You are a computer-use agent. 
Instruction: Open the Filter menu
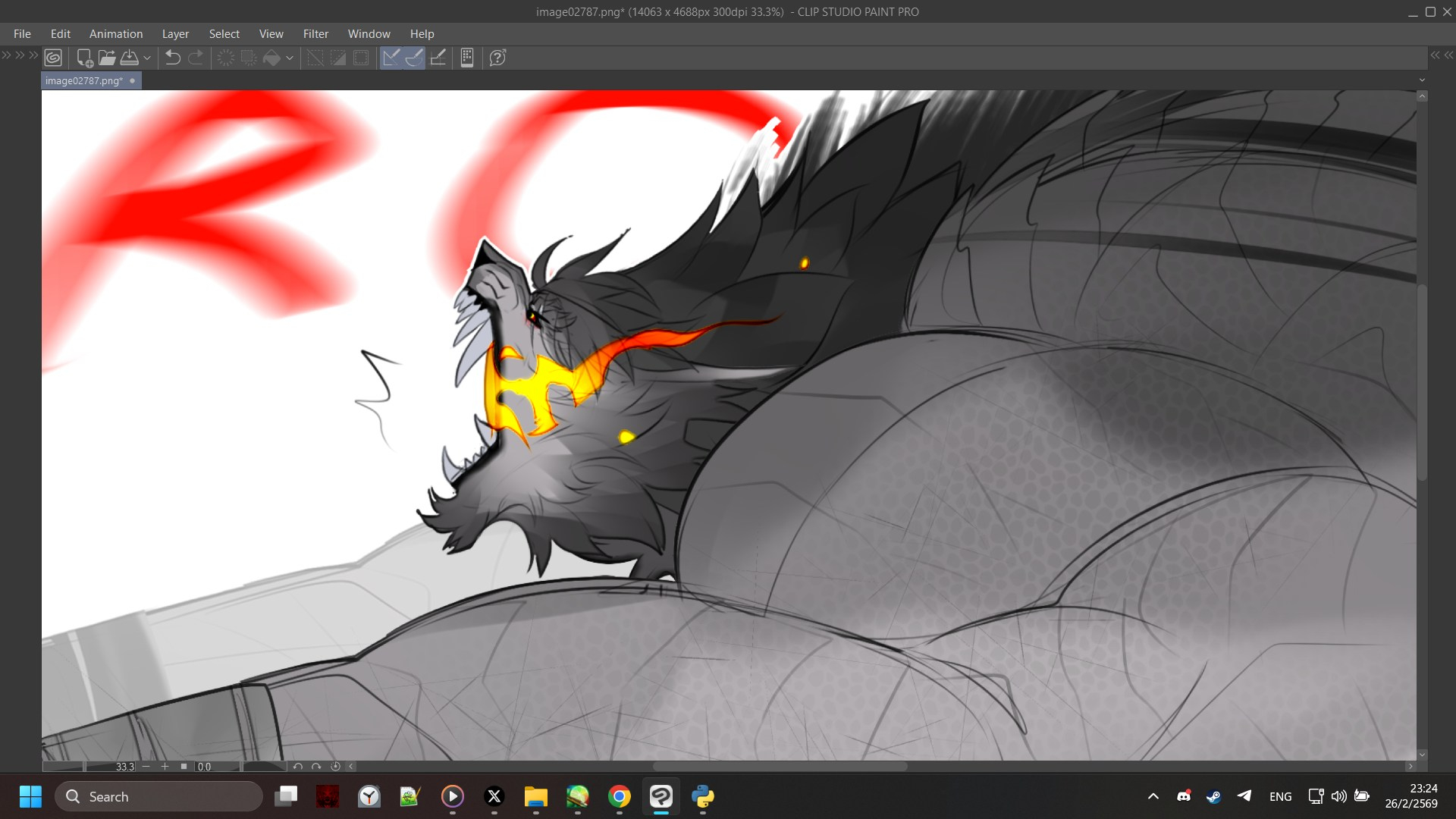coord(315,34)
